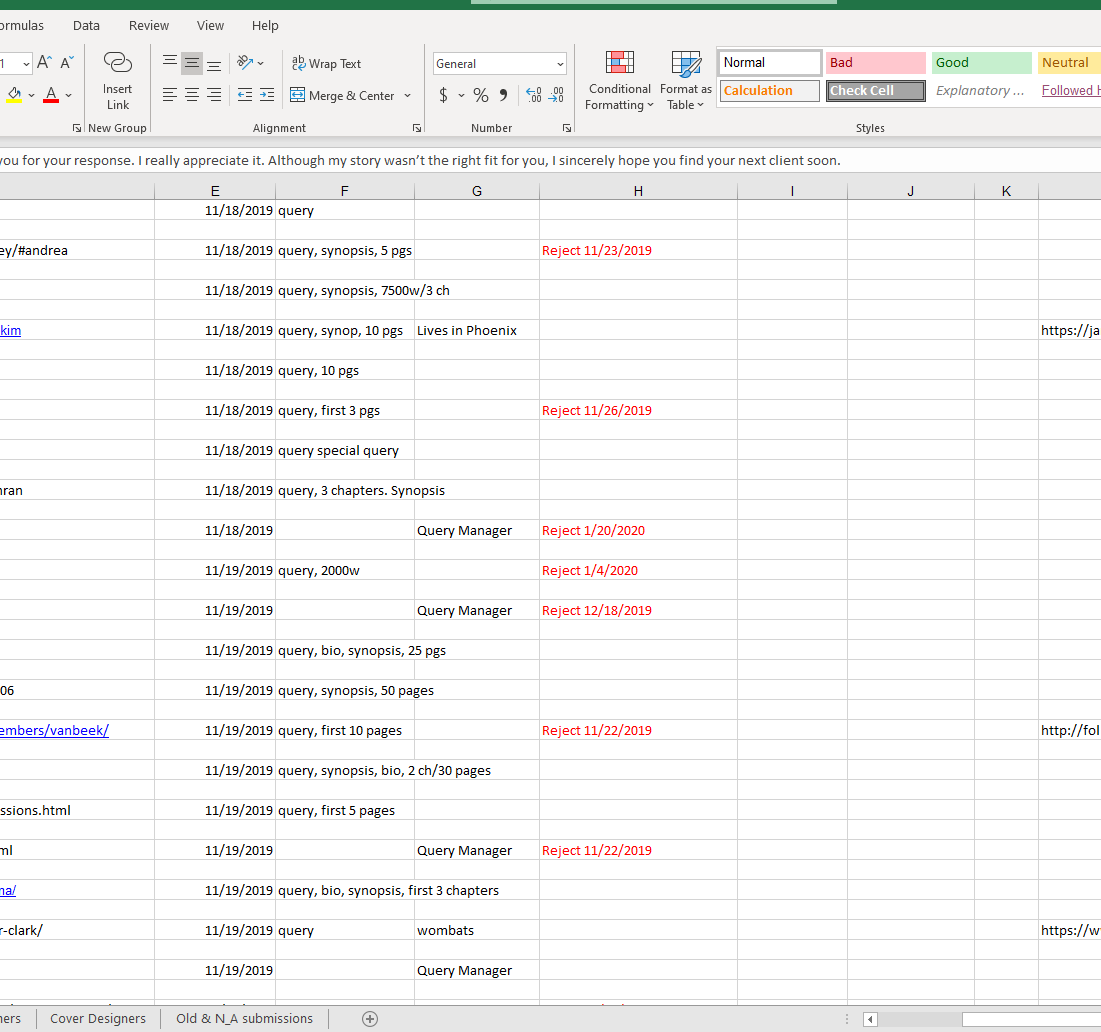1101x1032 pixels.
Task: Open Alignment dialog launcher icon
Action: click(417, 128)
